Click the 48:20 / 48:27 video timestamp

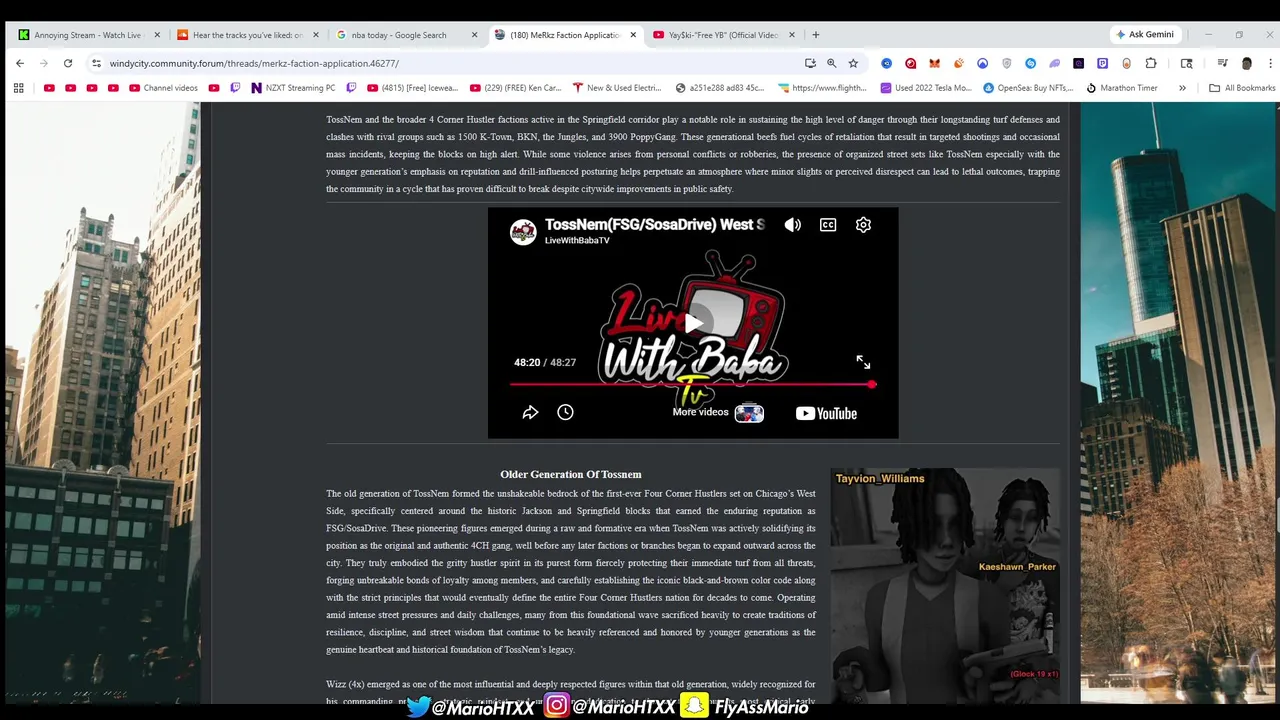pyautogui.click(x=545, y=362)
